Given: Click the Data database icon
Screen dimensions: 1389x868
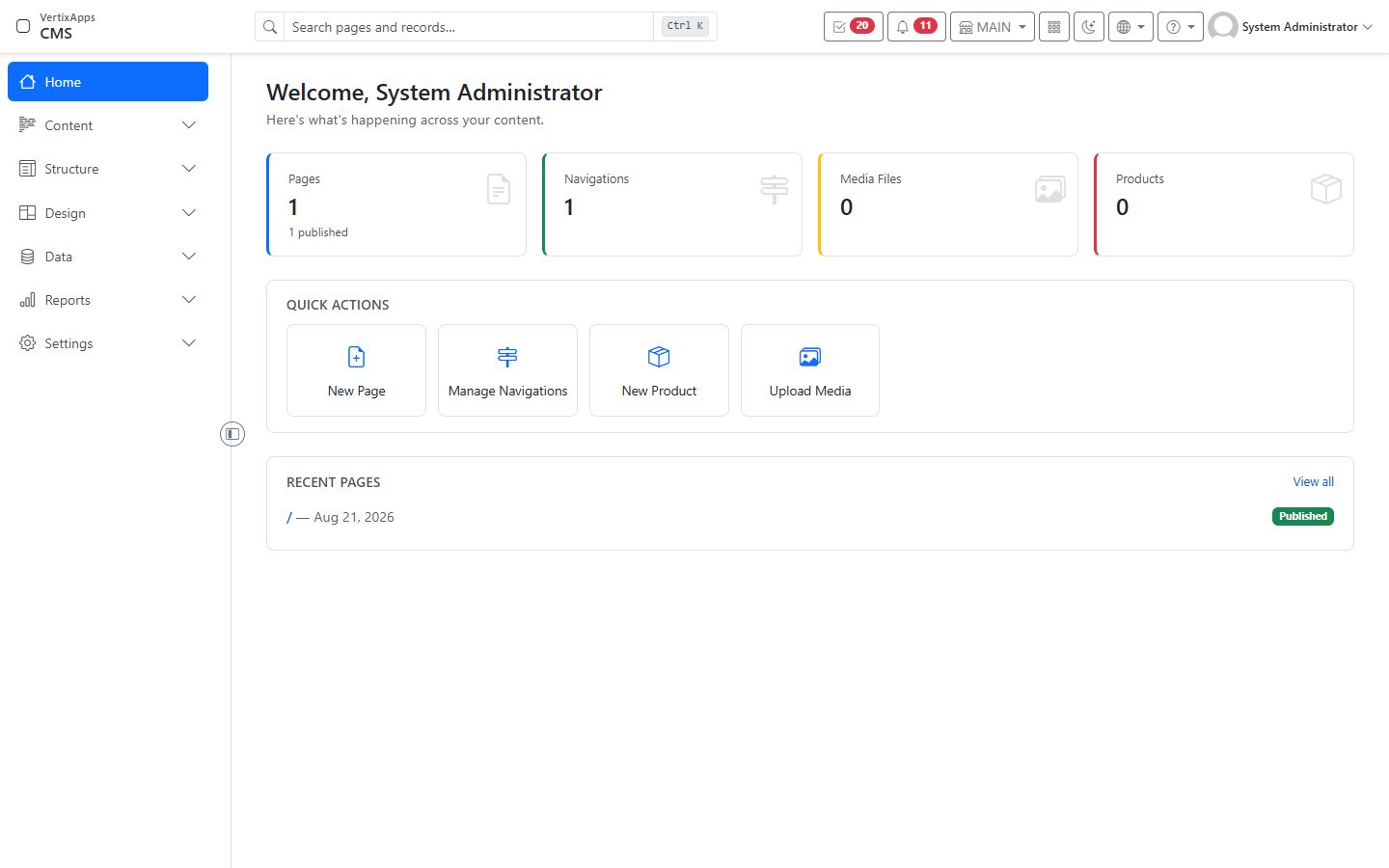Looking at the screenshot, I should click(x=27, y=257).
